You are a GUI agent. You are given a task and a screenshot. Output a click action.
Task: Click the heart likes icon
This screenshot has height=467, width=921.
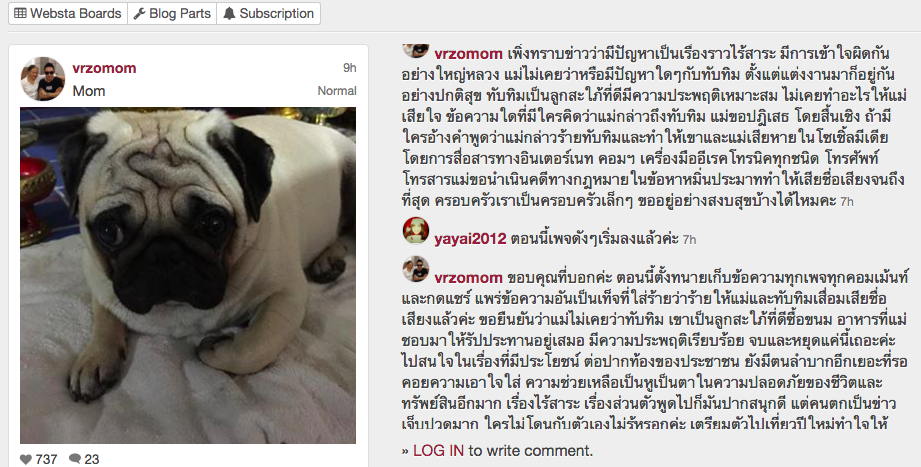(26, 459)
